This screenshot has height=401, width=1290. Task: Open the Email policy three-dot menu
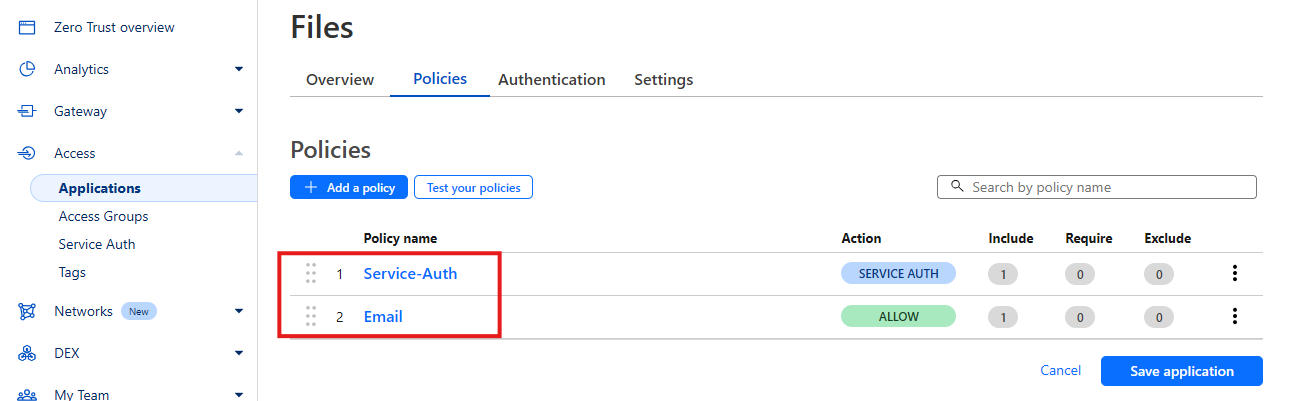[1235, 317]
